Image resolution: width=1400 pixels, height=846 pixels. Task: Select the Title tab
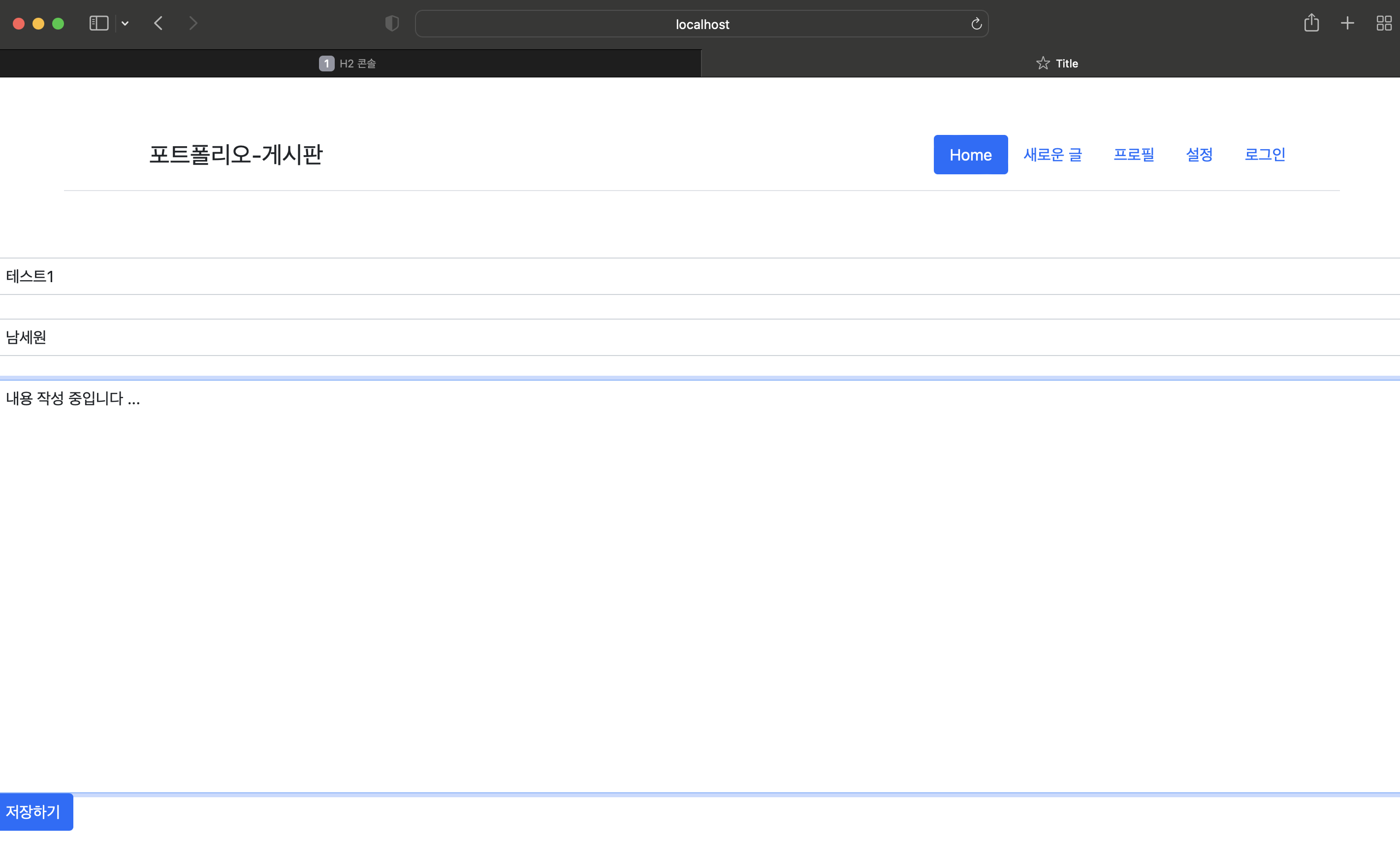[x=1057, y=64]
